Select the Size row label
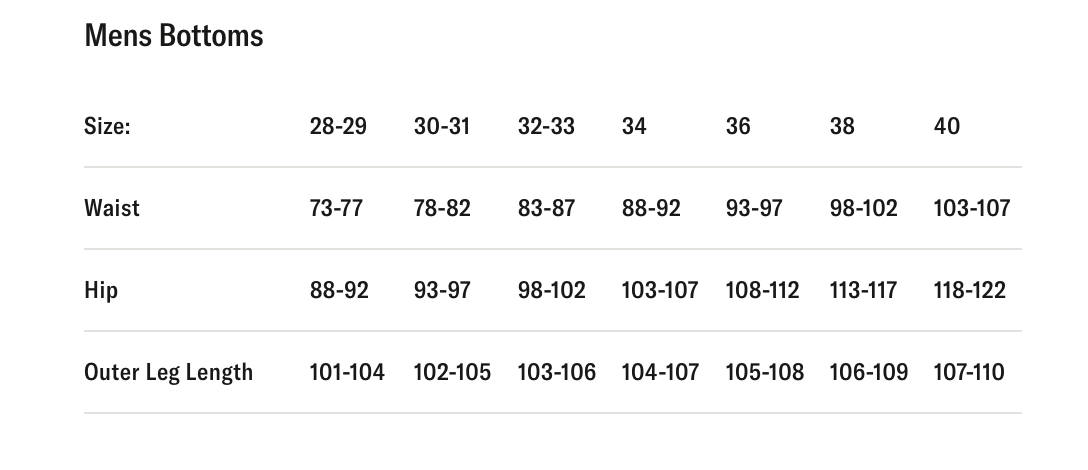The height and width of the screenshot is (470, 1088). point(107,127)
